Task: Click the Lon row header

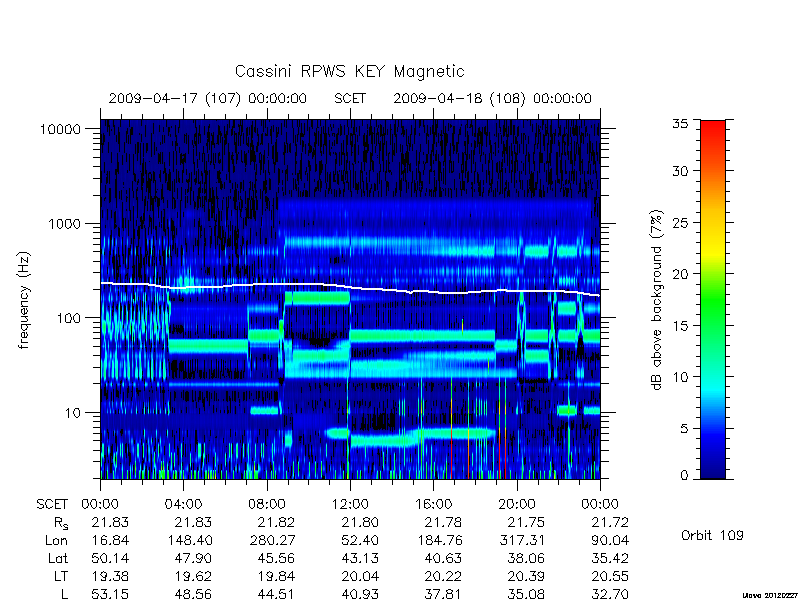Action: click(x=56, y=540)
